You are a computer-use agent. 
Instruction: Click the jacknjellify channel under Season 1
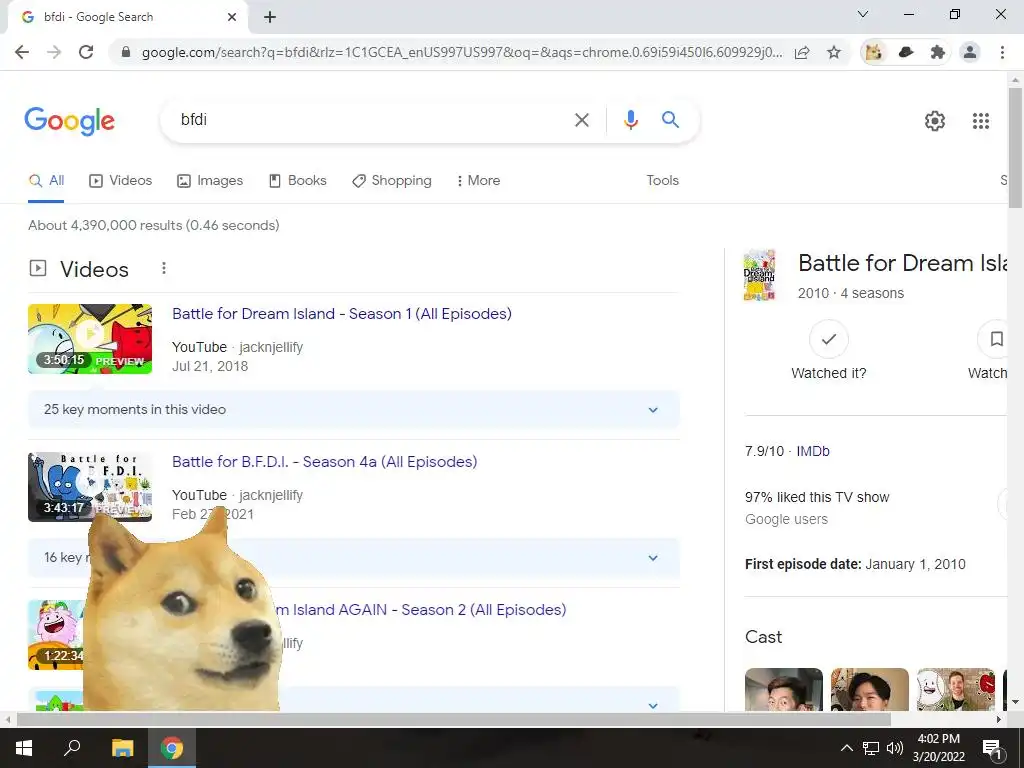click(x=271, y=347)
